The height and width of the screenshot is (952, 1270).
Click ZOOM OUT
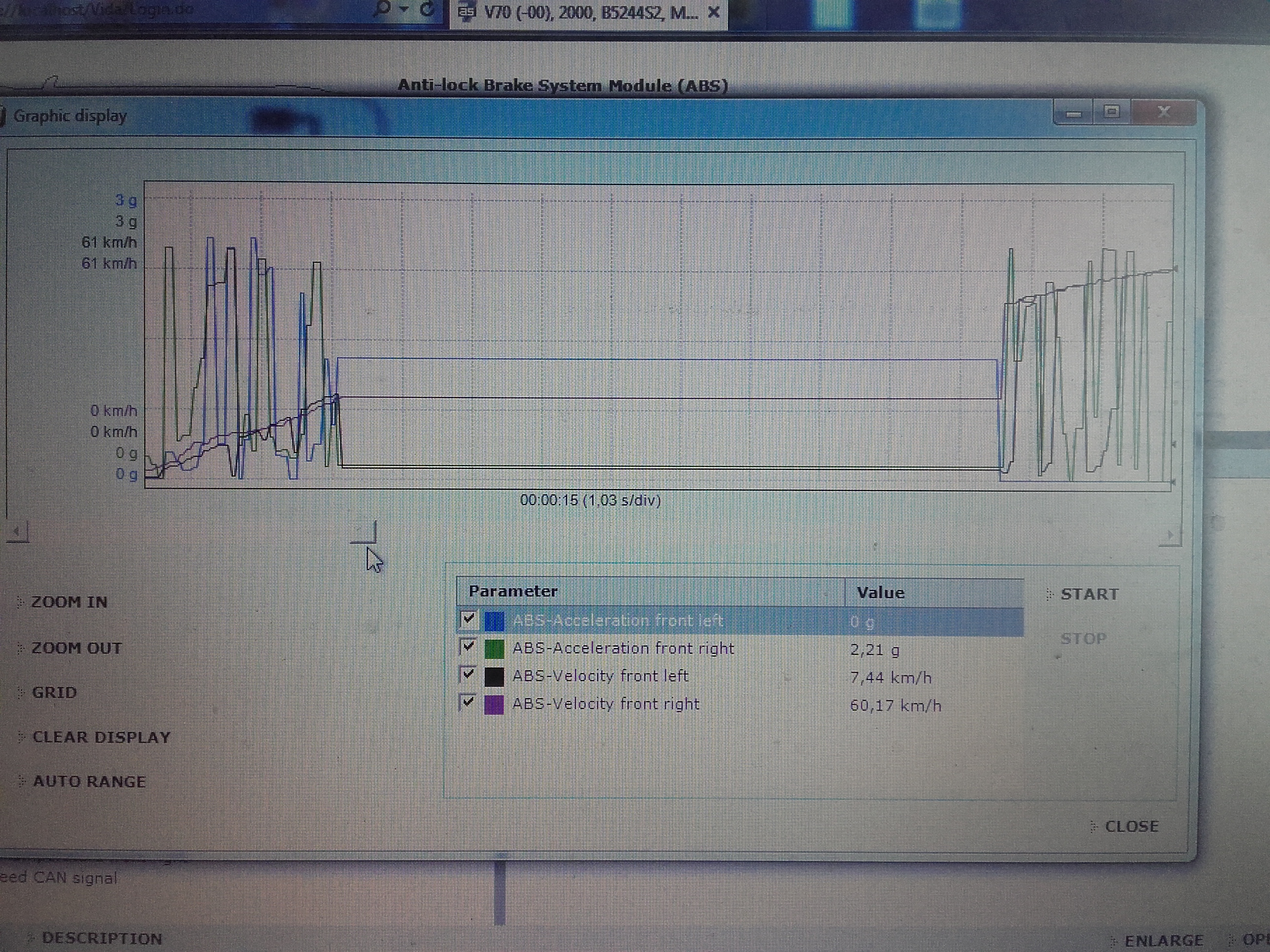coord(76,648)
